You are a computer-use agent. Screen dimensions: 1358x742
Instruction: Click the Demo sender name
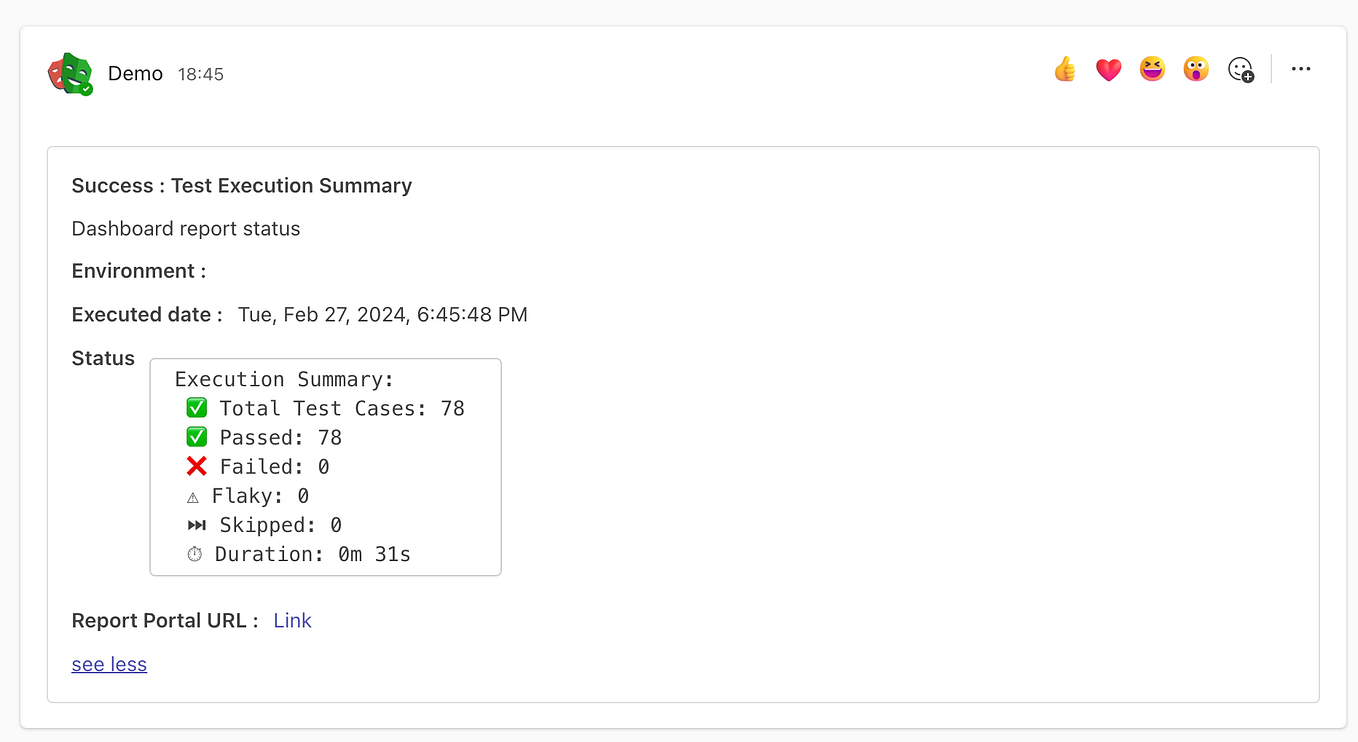[135, 74]
